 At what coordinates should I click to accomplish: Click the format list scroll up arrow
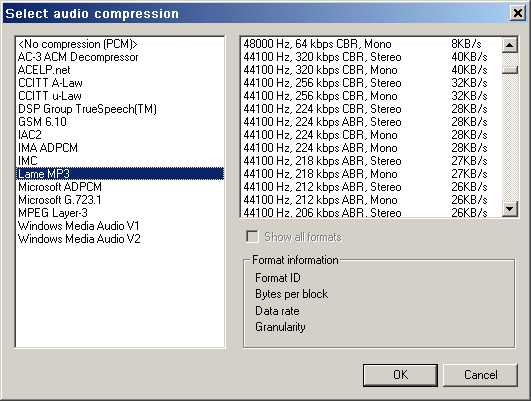click(x=510, y=45)
